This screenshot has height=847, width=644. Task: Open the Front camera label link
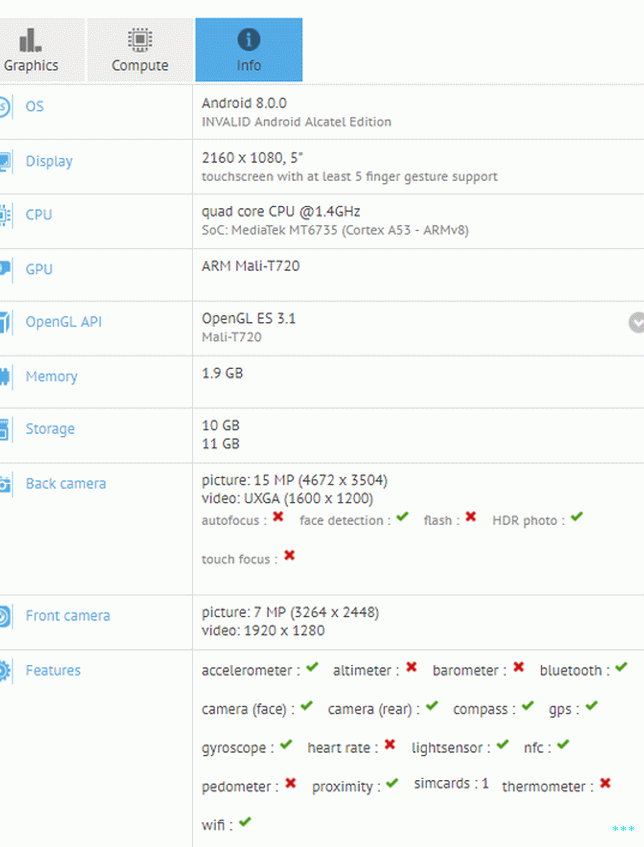tap(68, 616)
